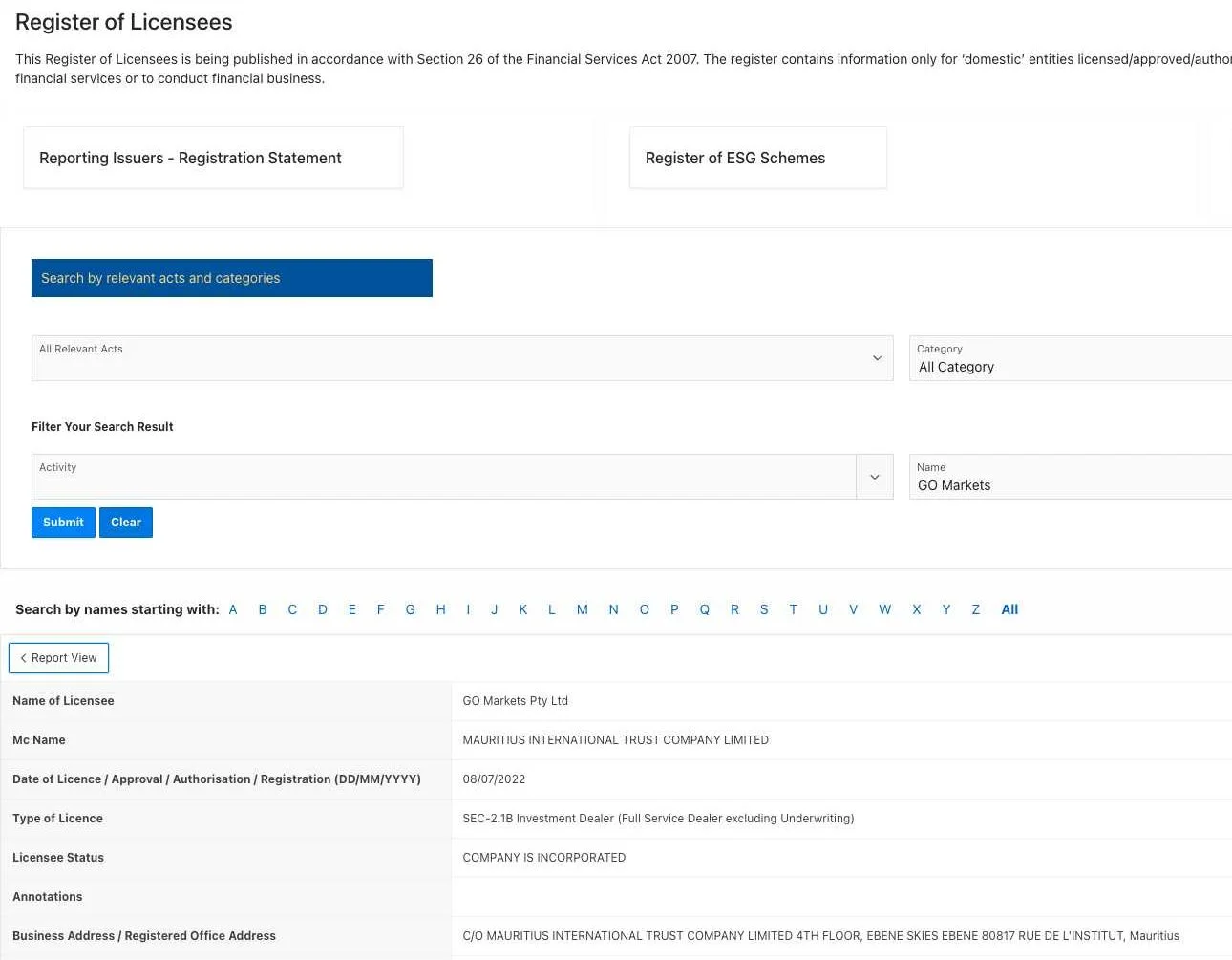Filter names starting with letter W
The image size is (1232, 960).
coord(885,609)
